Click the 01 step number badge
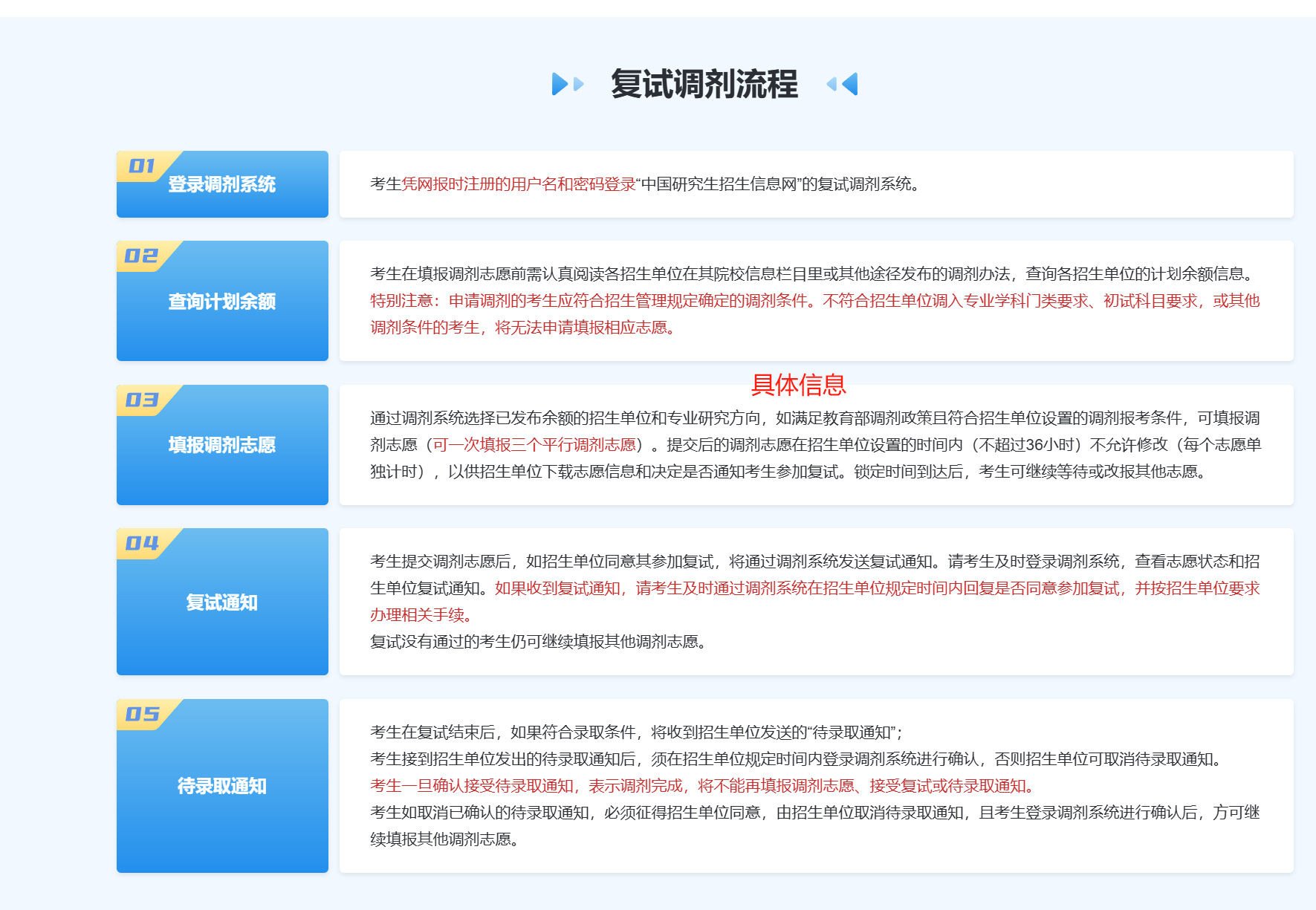Screen dimensions: 1316x910 tap(141, 166)
